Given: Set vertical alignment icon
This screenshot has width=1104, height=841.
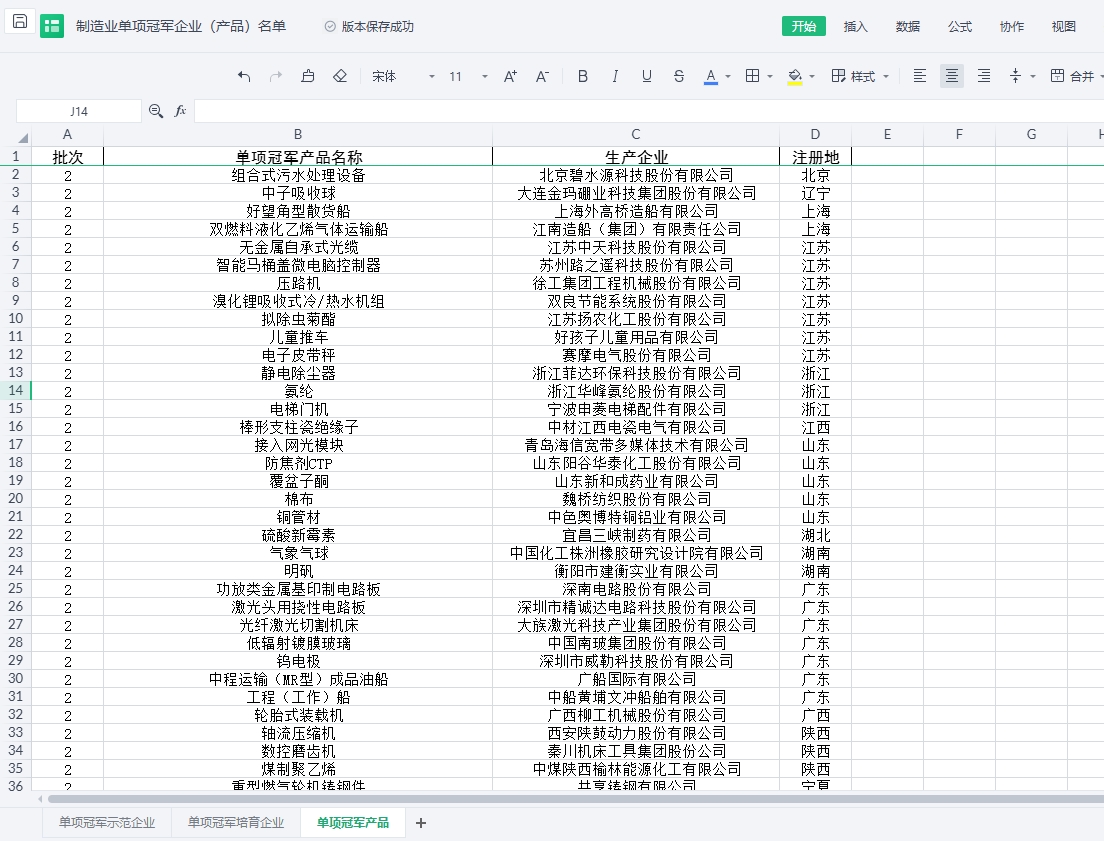Looking at the screenshot, I should tap(1015, 76).
